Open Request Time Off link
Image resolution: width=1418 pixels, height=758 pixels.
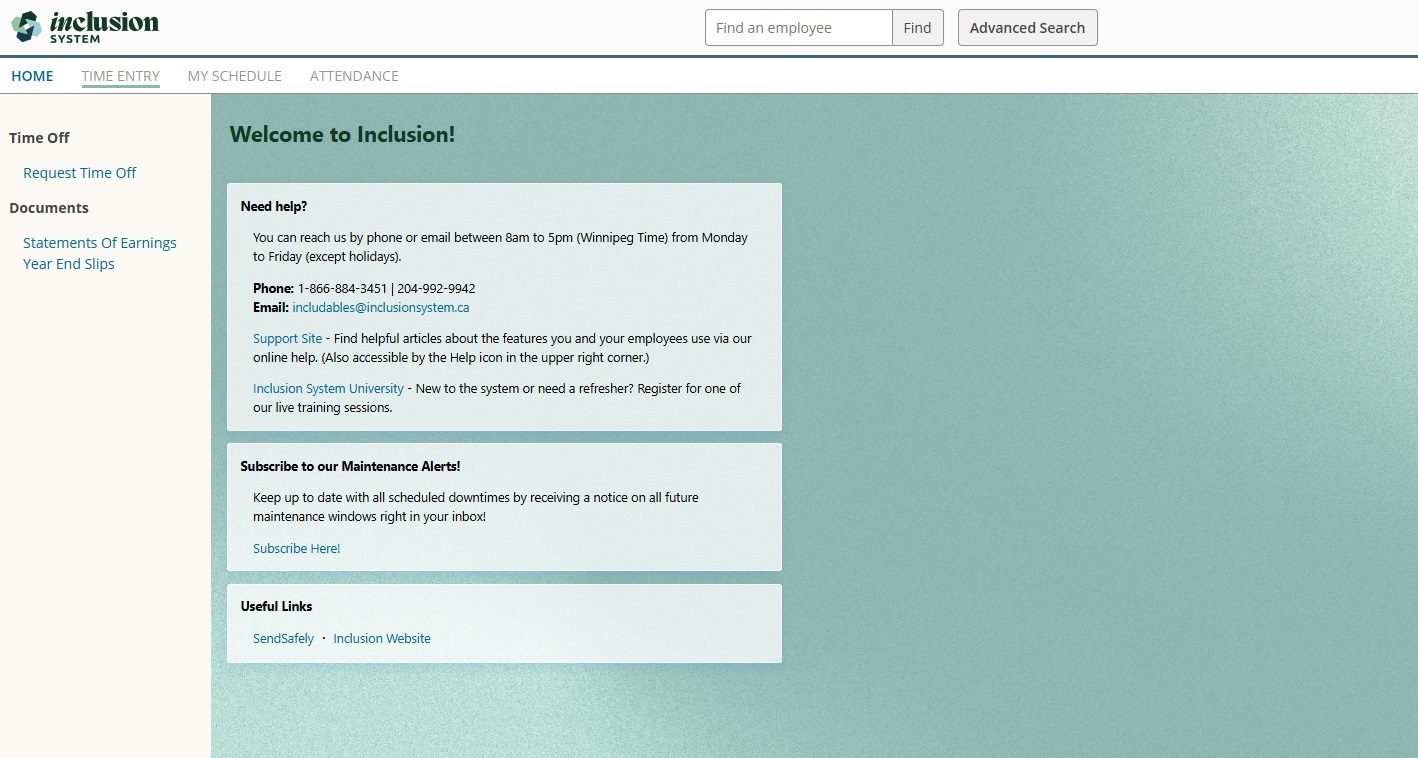[80, 173]
